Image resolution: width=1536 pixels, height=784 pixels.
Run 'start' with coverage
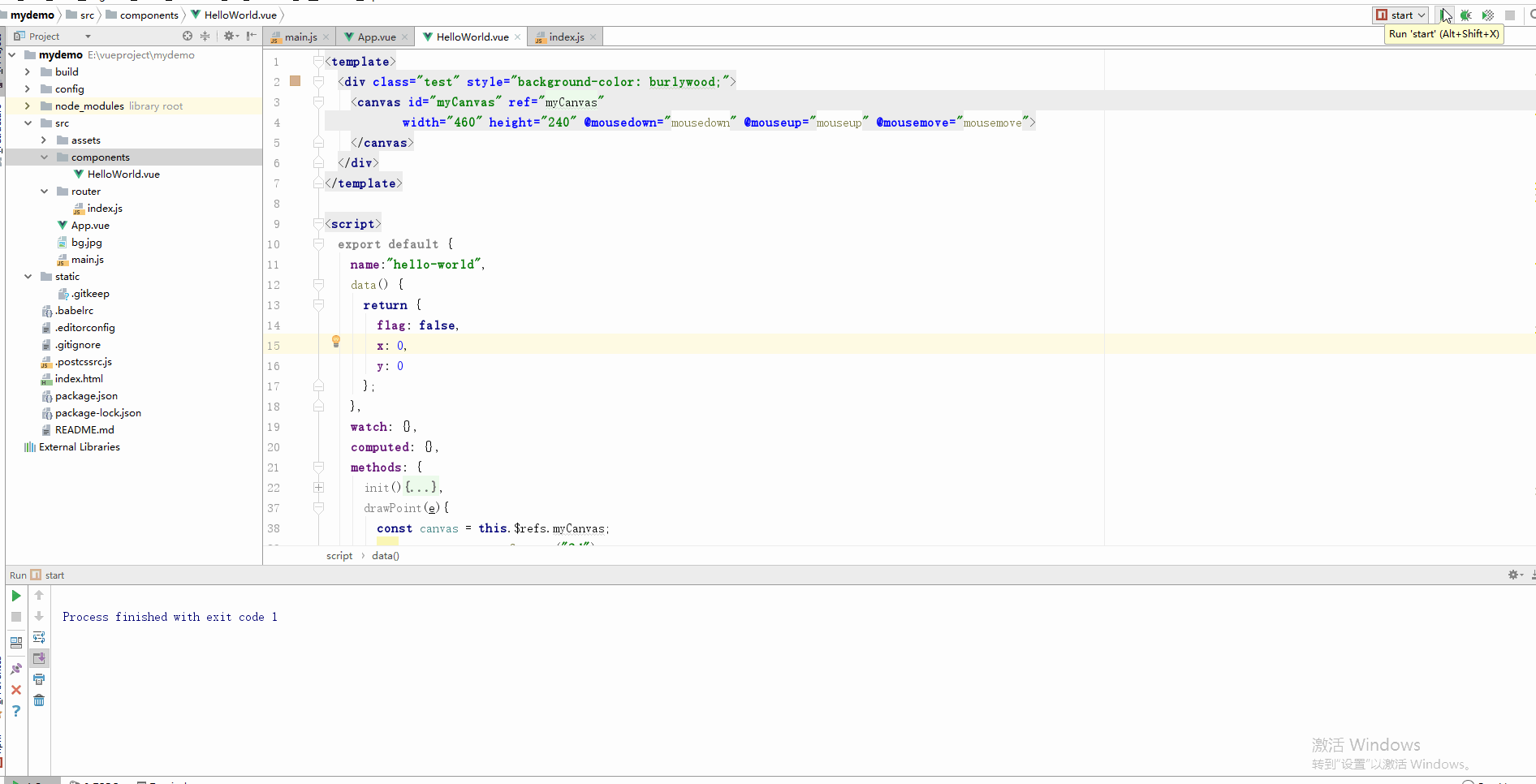click(x=1488, y=15)
